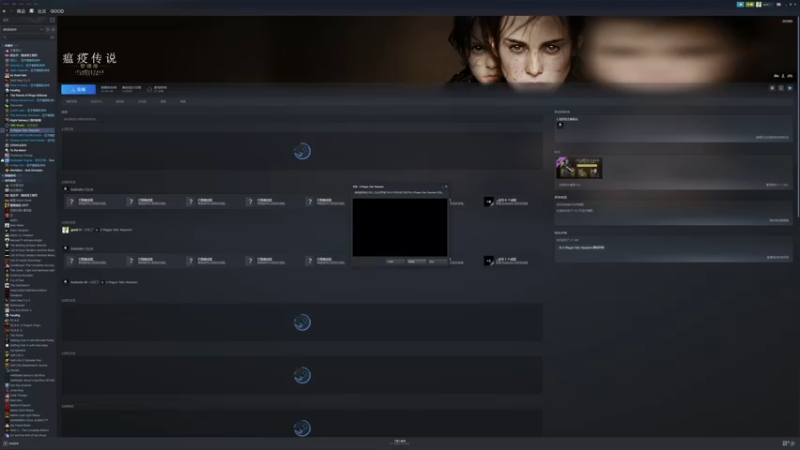
Task: Click the activity status text field
Action: [x=302, y=119]
